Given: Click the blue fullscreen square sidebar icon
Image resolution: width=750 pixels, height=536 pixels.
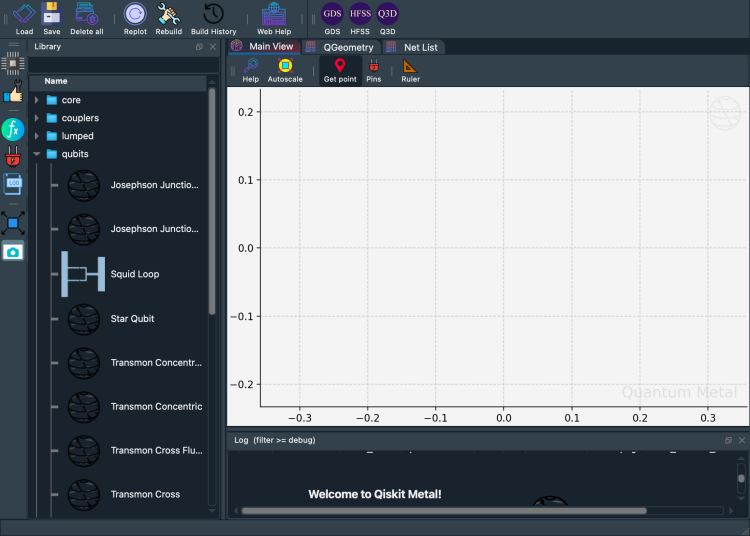Looking at the screenshot, I should pos(13,223).
